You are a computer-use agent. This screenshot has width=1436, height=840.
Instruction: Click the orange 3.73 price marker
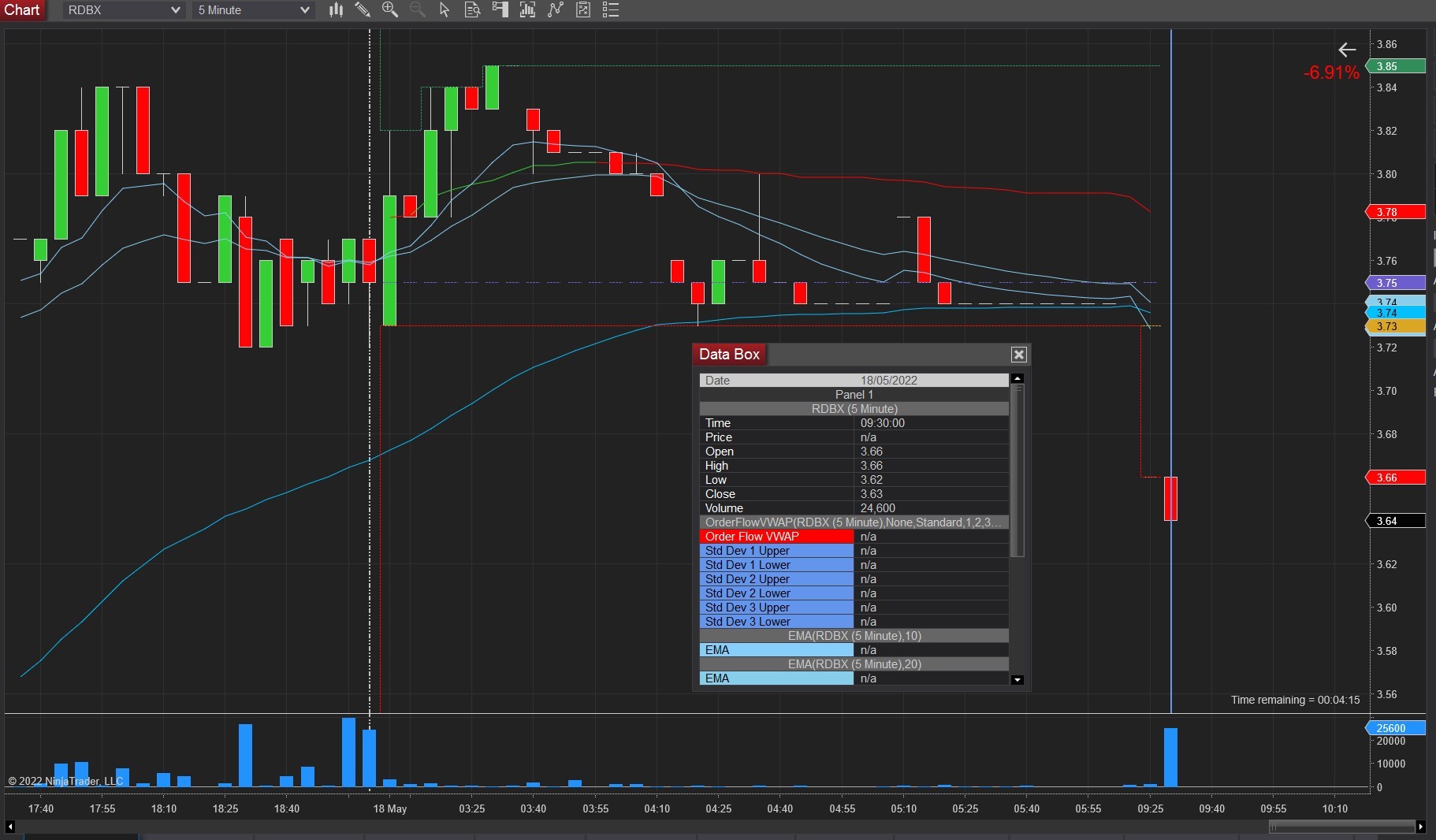pyautogui.click(x=1395, y=326)
